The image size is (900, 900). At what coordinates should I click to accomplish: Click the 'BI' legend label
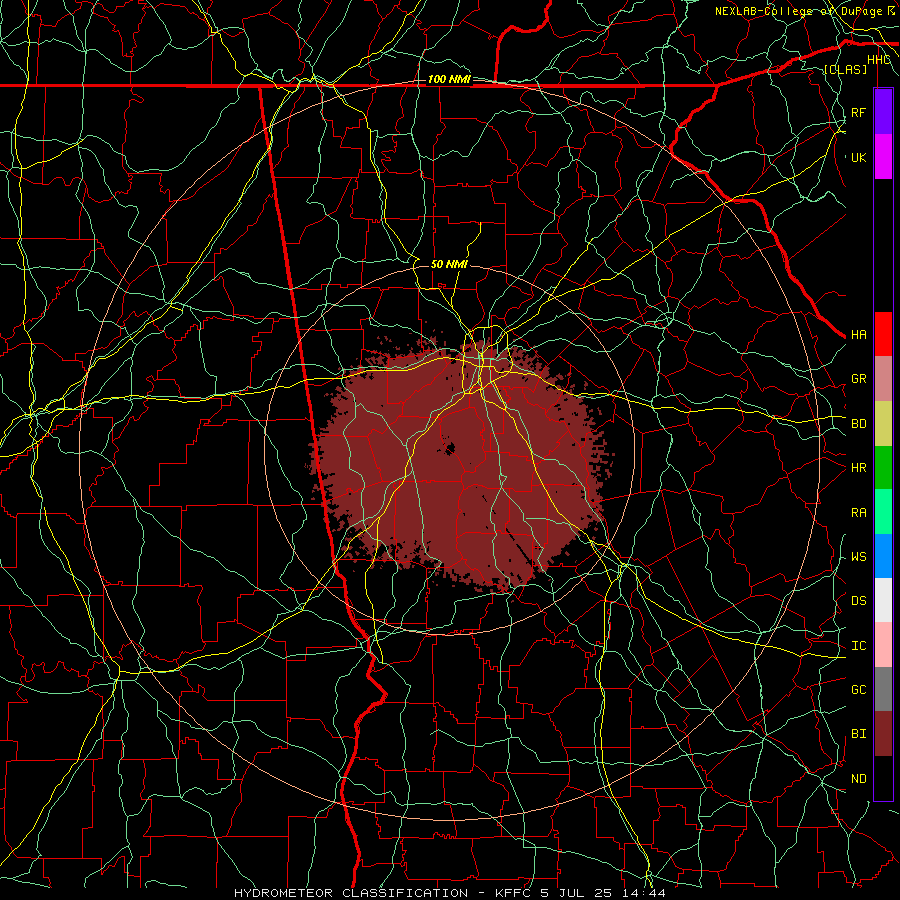858,734
